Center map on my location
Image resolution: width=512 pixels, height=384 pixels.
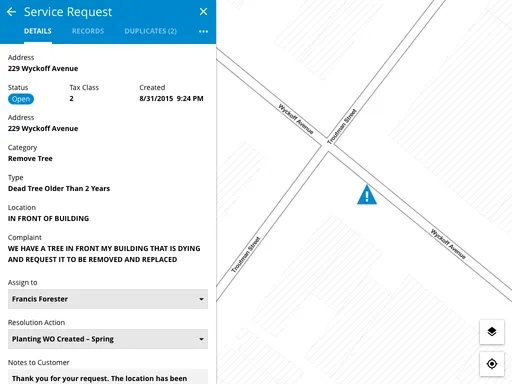click(492, 364)
